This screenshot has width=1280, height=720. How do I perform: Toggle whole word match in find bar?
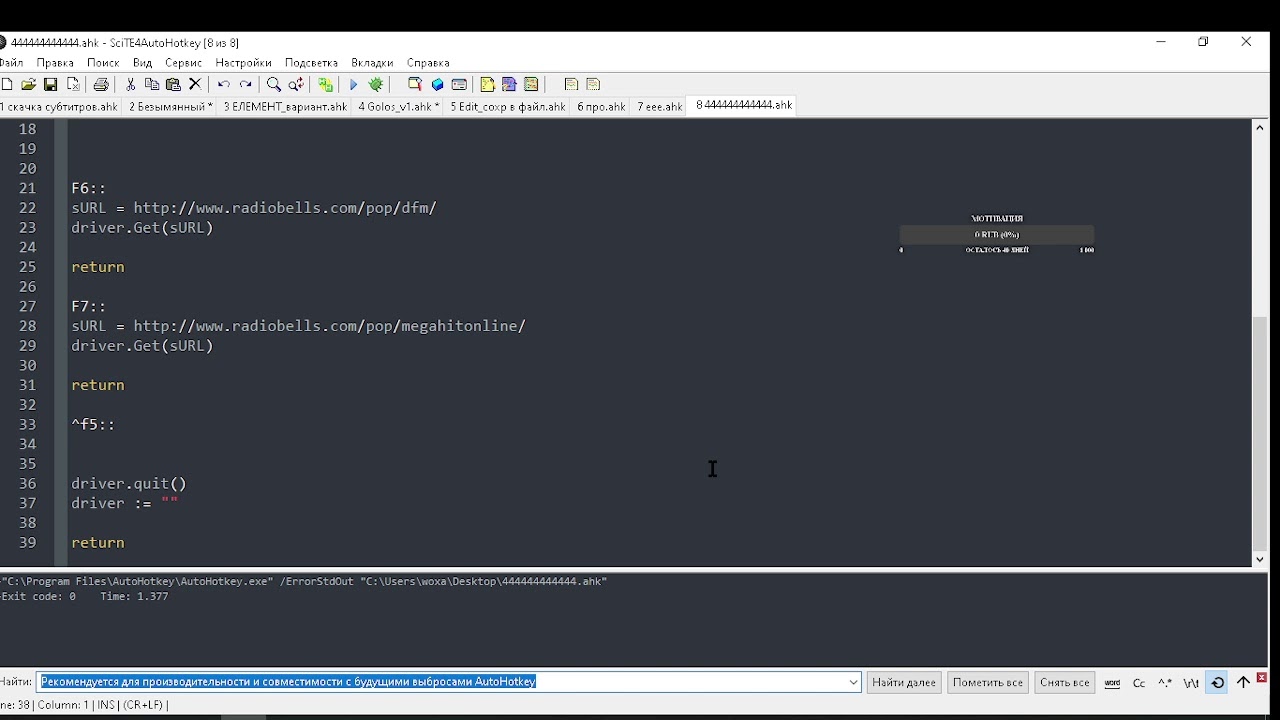pos(1112,683)
